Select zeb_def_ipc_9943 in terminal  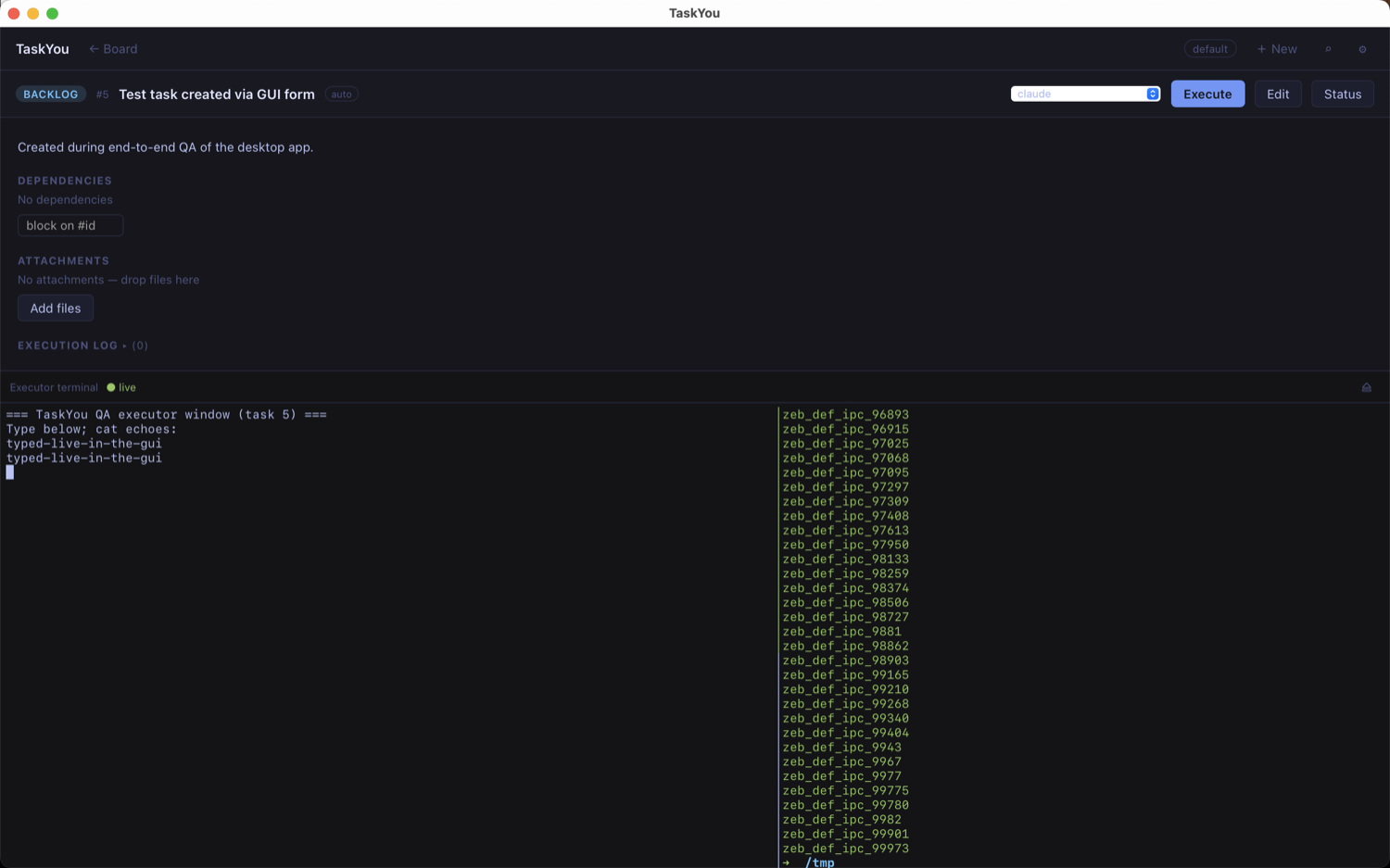pos(841,748)
